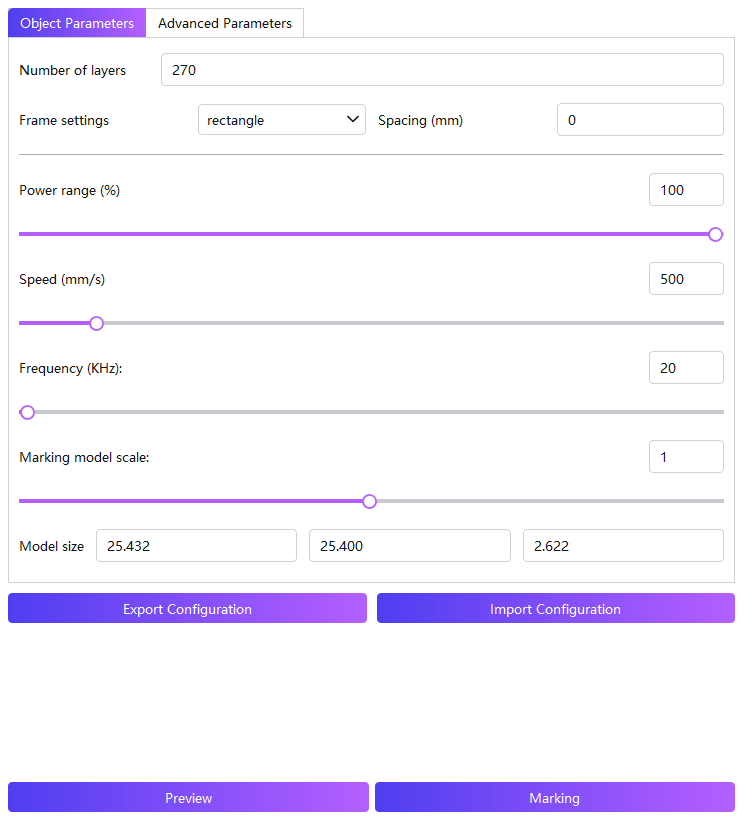Image resolution: width=753 pixels, height=820 pixels.
Task: Click the Frame settings label
Action: point(64,120)
